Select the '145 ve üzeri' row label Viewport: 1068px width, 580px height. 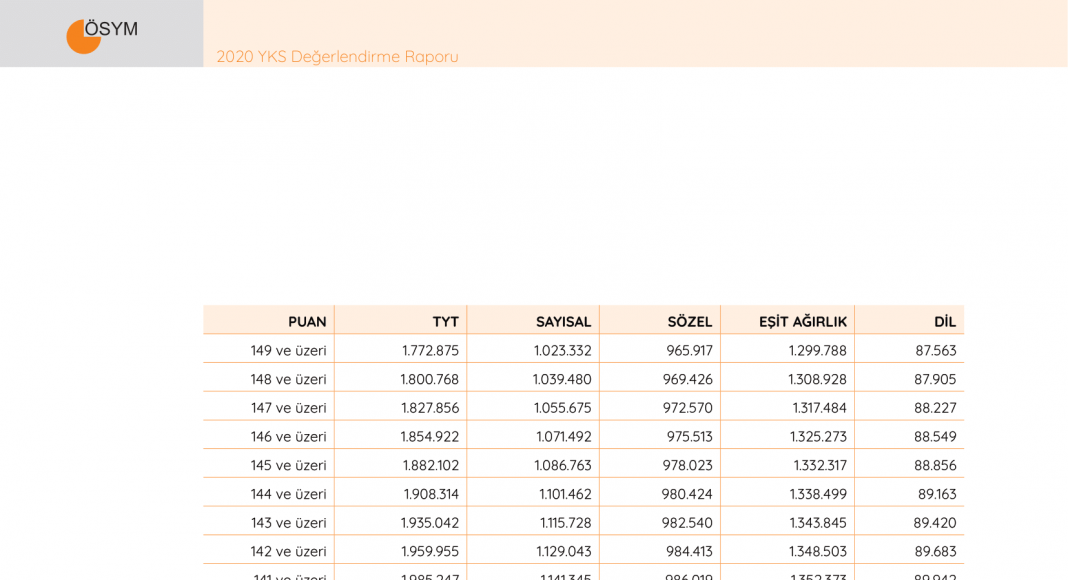click(x=289, y=465)
